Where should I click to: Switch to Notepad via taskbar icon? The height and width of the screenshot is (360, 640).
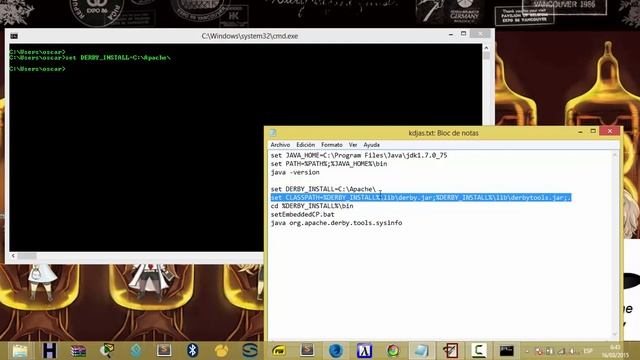tap(421, 351)
